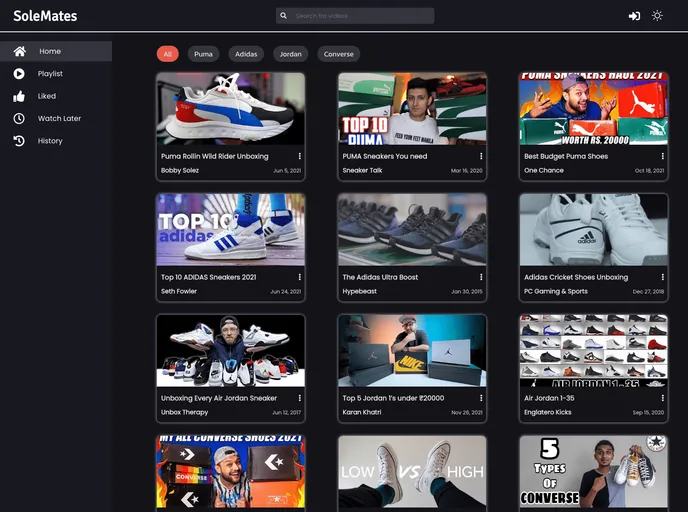Play Best Budget Puma Shoes video thumbnail
This screenshot has width=688, height=512.
tap(593, 108)
